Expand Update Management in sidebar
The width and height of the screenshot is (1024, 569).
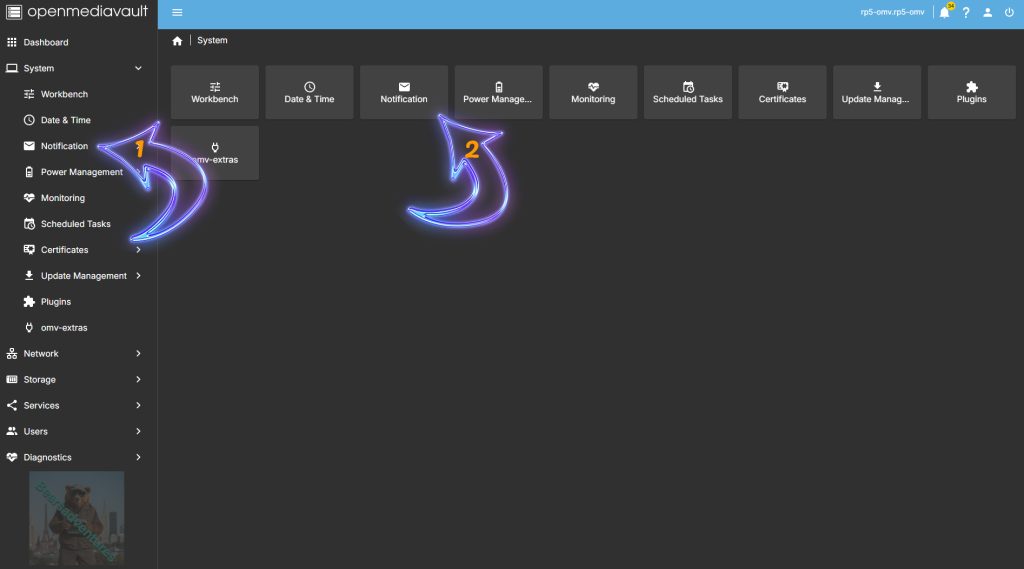[x=138, y=276]
